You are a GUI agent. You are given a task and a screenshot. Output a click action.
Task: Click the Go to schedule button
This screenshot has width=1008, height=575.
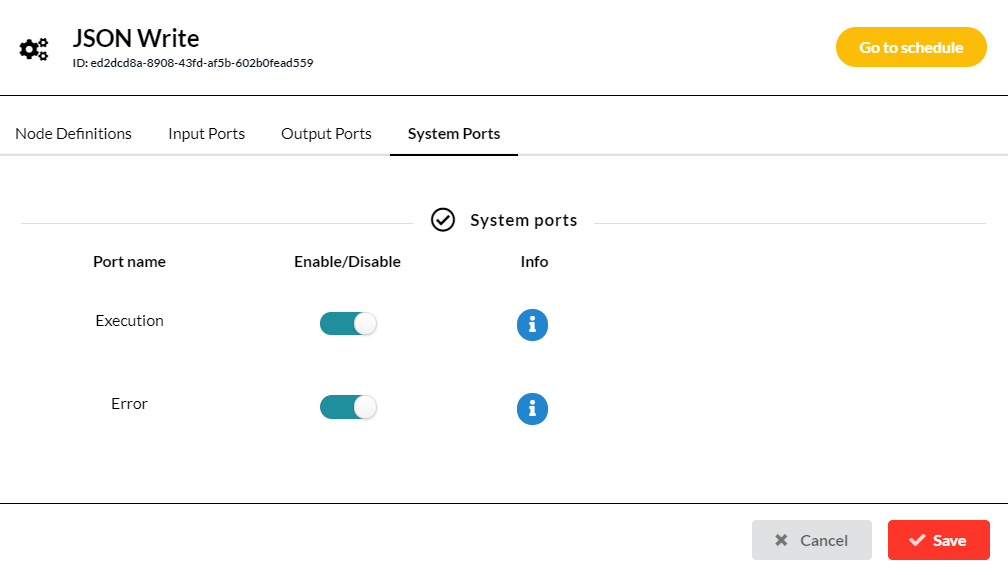click(911, 47)
